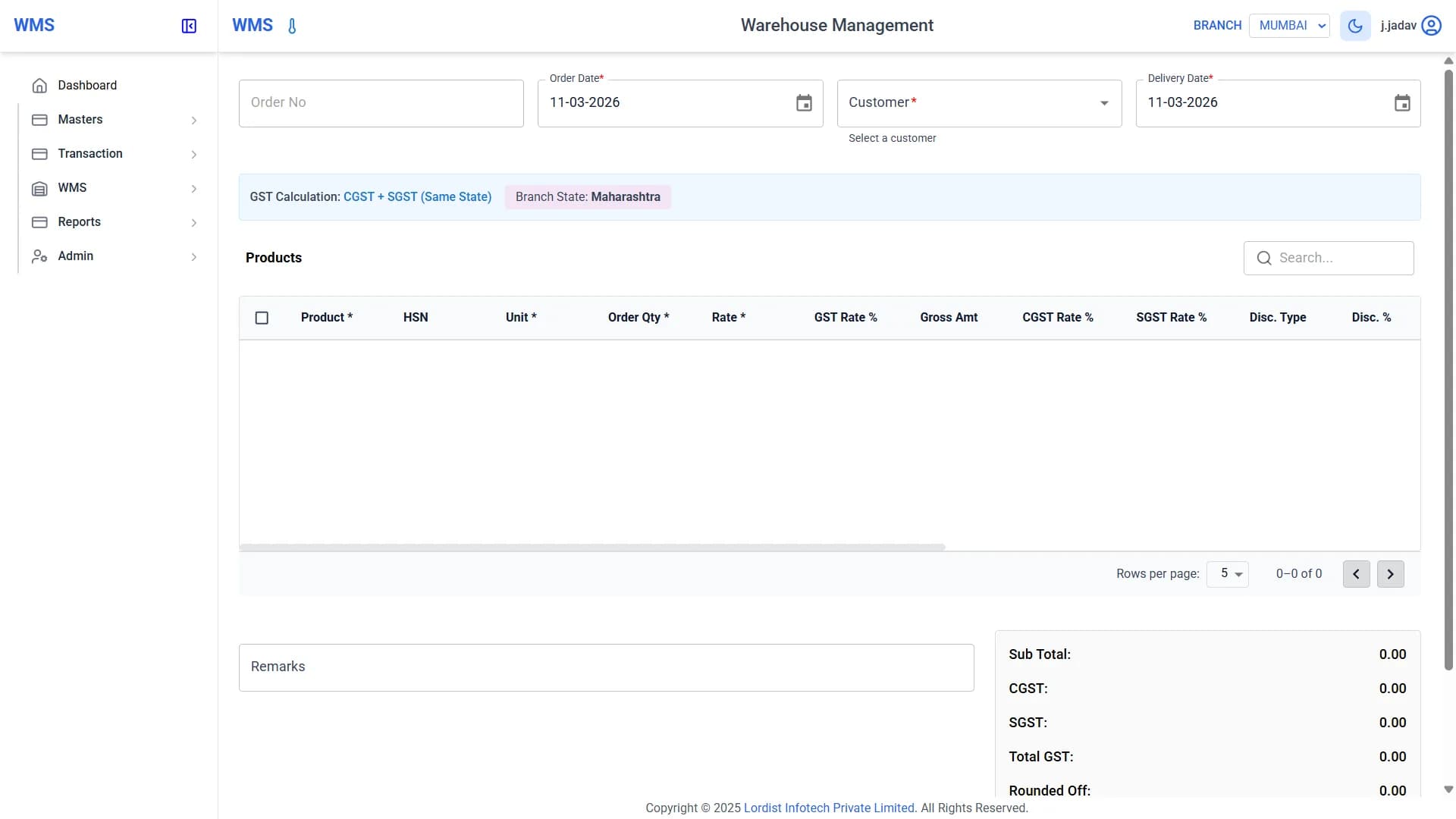Click the Gross Amt column header
Image resolution: width=1456 pixels, height=819 pixels.
(x=949, y=318)
